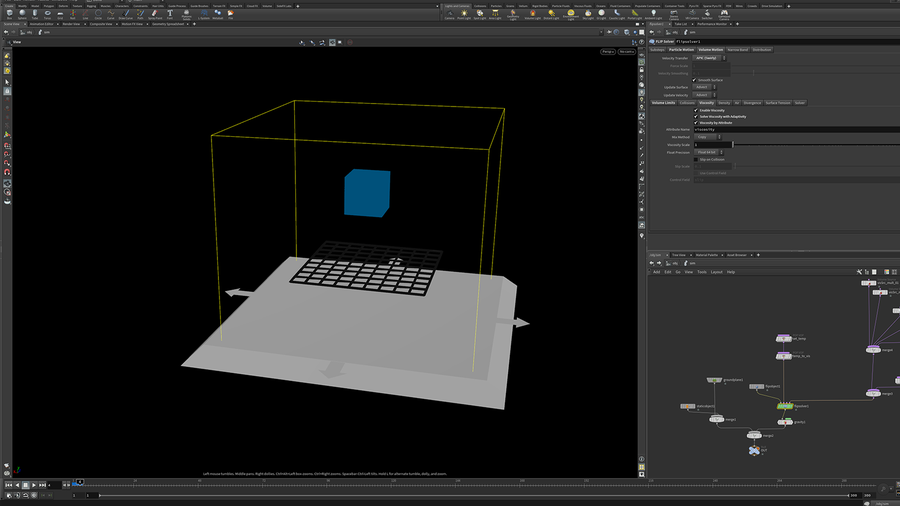Open network editor Layout menu
This screenshot has height=506, width=900.
click(x=716, y=272)
